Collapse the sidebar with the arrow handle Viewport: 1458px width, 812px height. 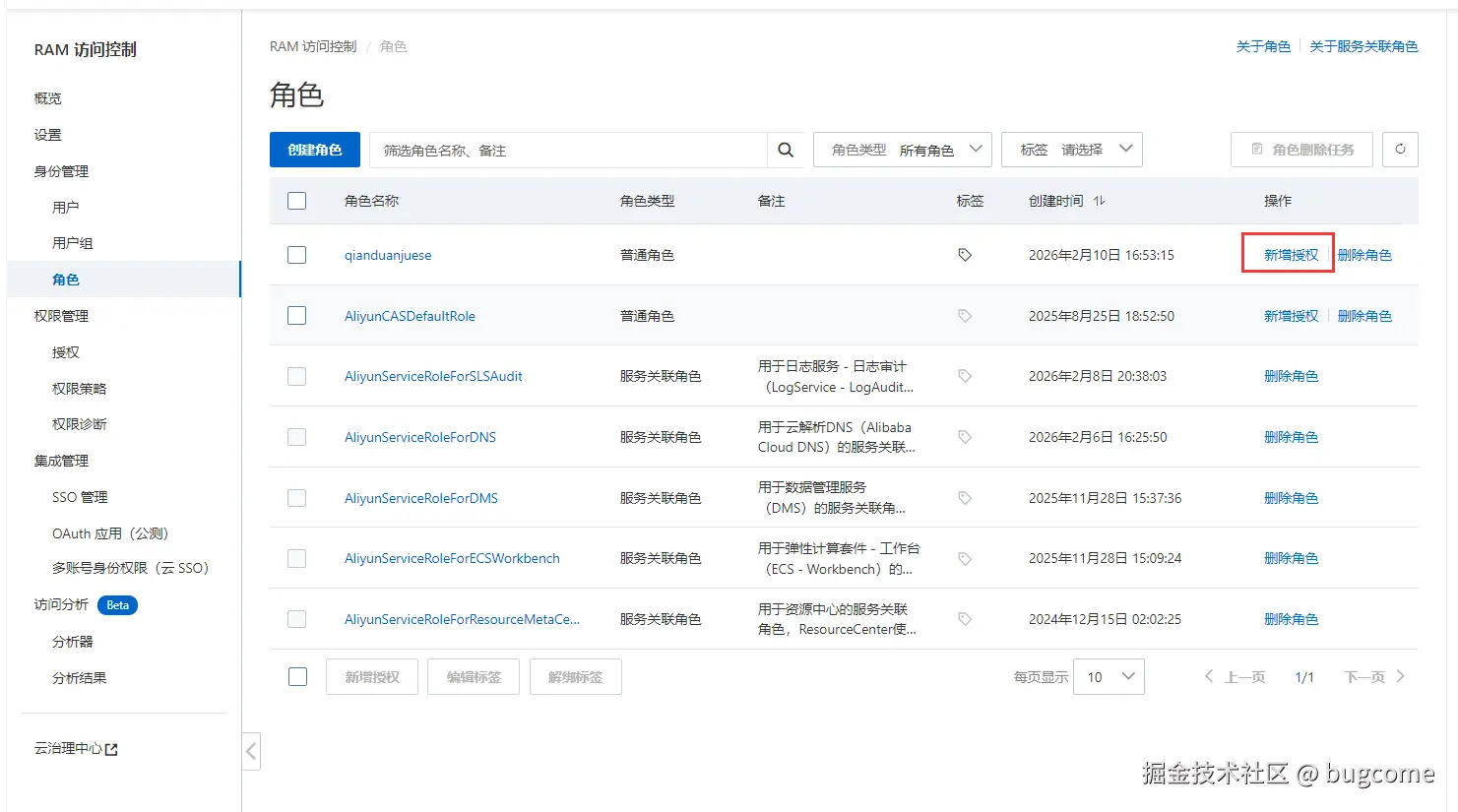point(251,752)
